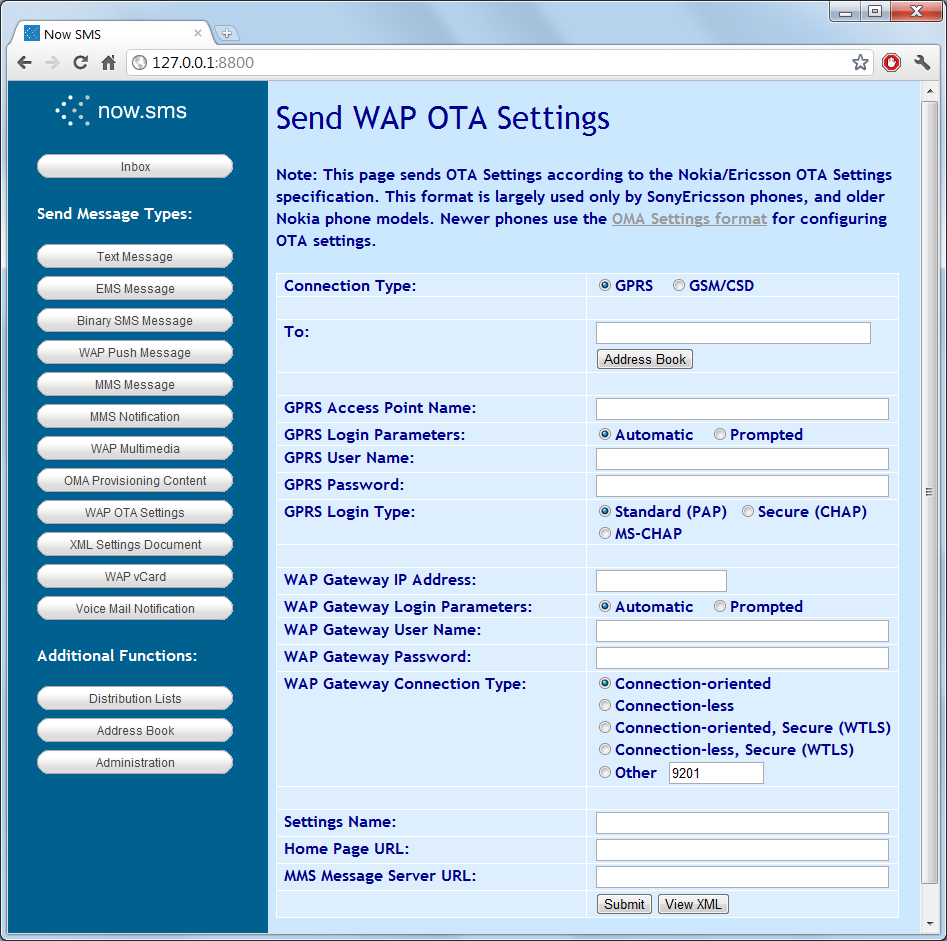Open the MMS Message page
The height and width of the screenshot is (941, 947).
coord(135,385)
